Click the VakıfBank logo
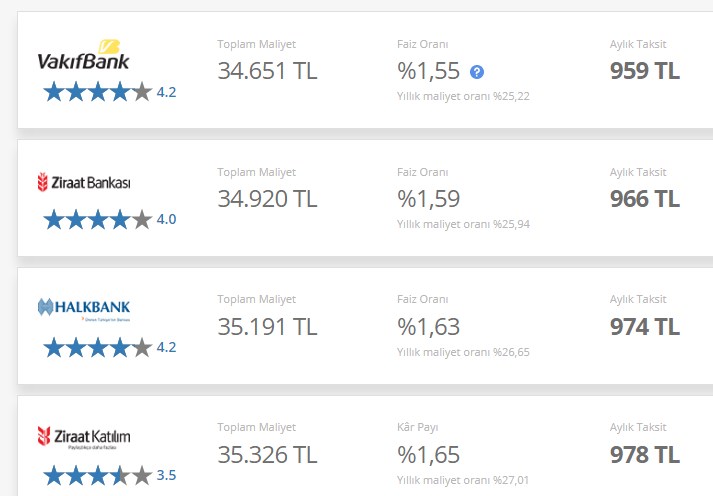The image size is (713, 496). pyautogui.click(x=84, y=55)
